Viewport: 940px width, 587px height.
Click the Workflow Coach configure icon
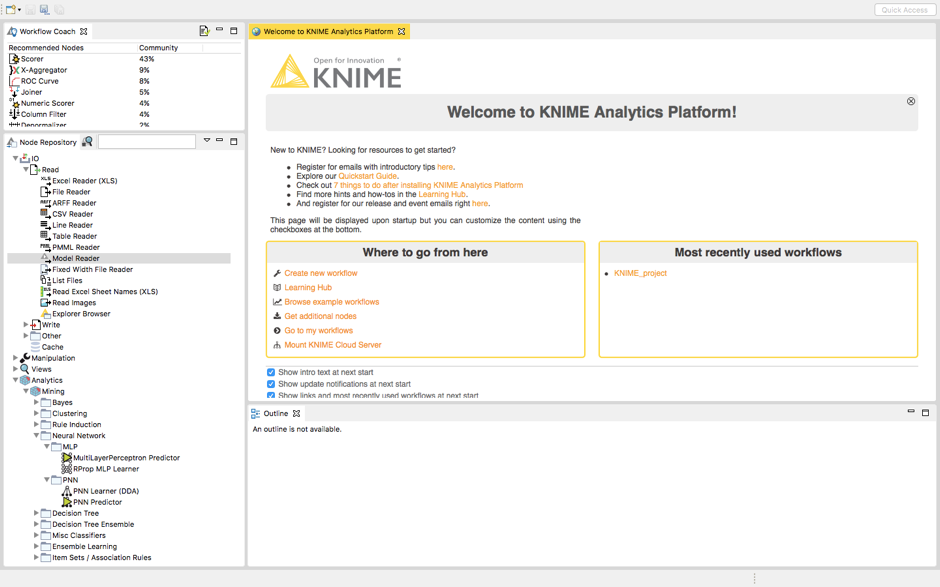tap(204, 31)
